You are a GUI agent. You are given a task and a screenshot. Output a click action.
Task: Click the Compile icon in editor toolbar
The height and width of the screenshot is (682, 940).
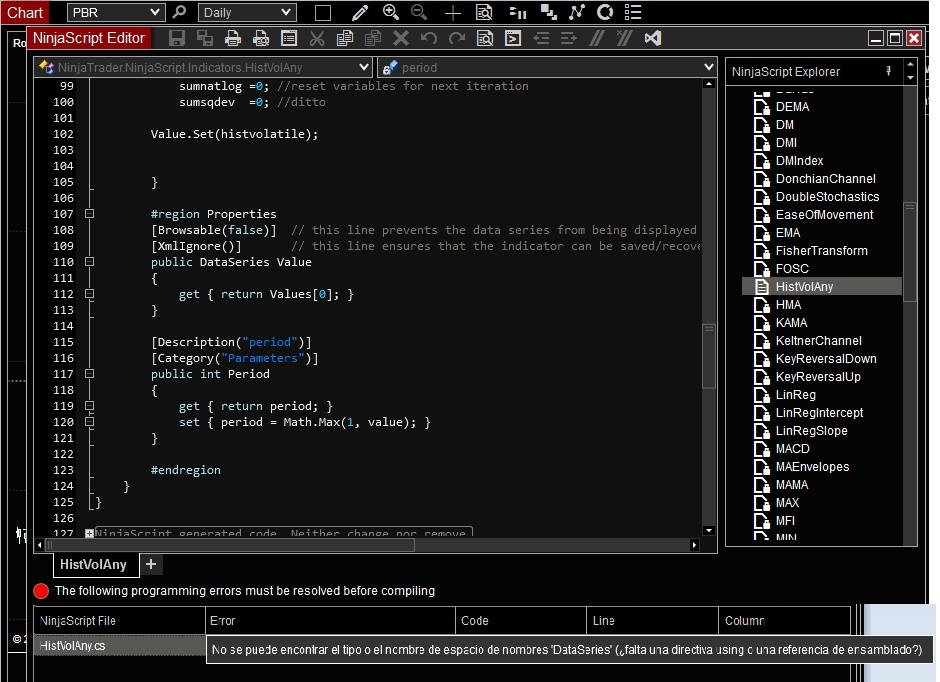click(x=513, y=39)
